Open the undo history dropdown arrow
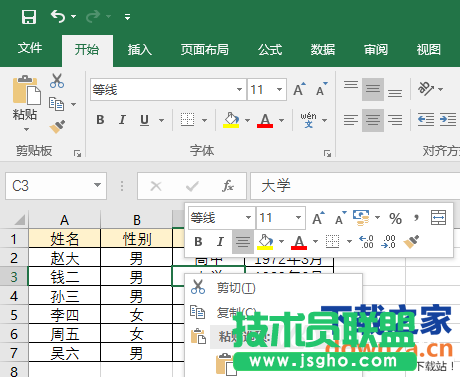Screen dimensions: 460x377 73,16
